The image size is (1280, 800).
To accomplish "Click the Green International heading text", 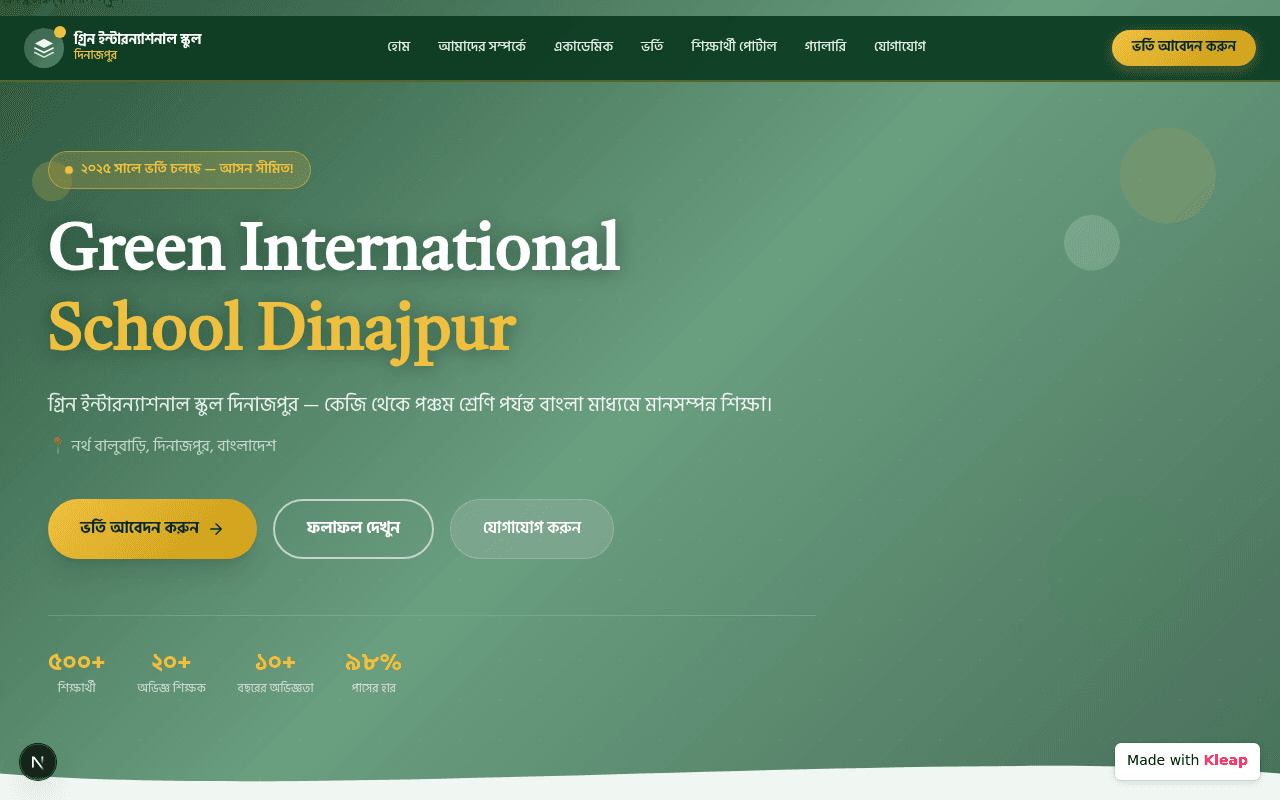I will 334,247.
